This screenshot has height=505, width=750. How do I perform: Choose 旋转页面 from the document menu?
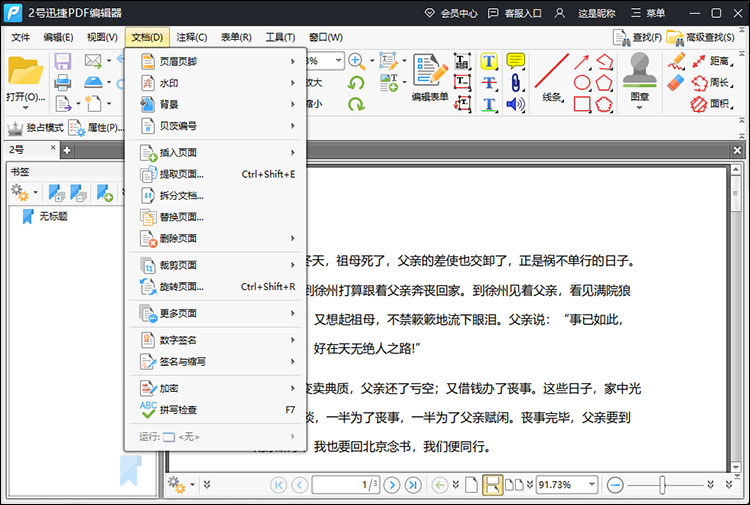coord(216,286)
